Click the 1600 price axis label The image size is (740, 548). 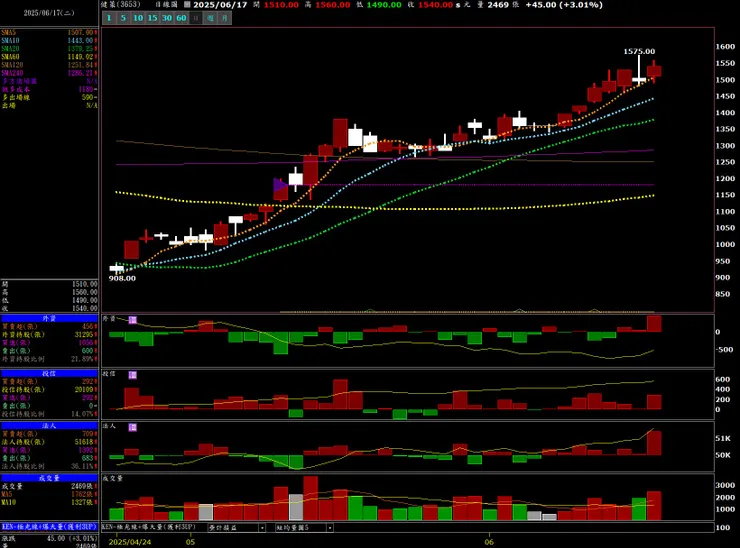pos(725,47)
